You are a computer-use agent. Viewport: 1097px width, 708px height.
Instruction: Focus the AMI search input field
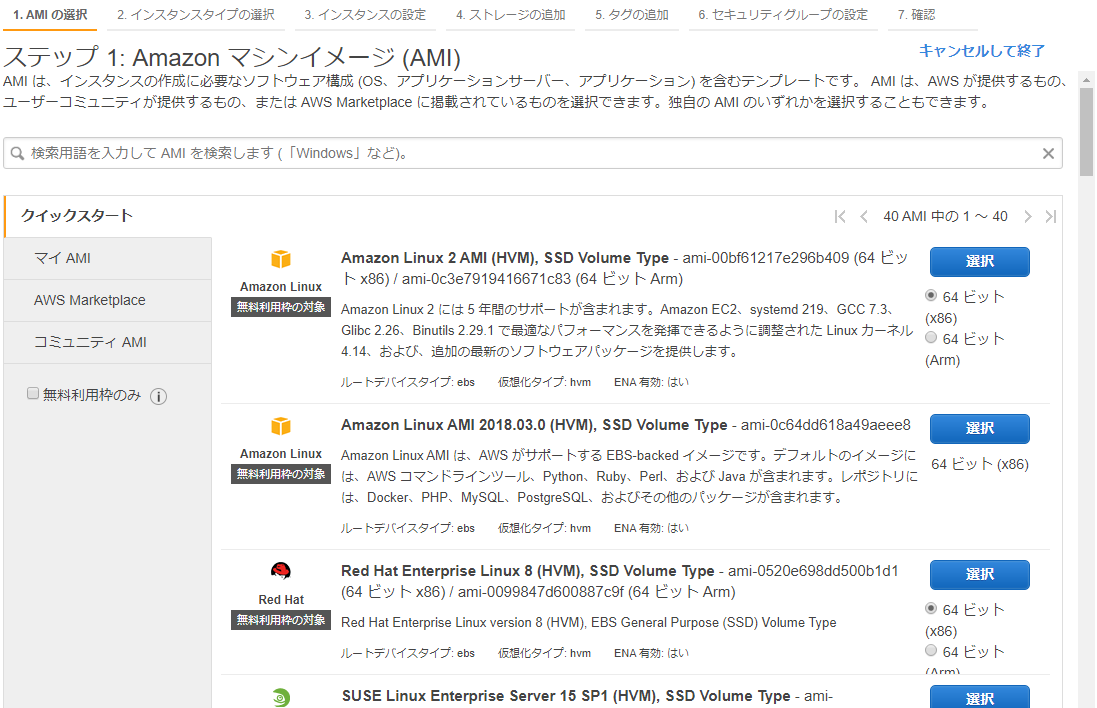pos(533,153)
